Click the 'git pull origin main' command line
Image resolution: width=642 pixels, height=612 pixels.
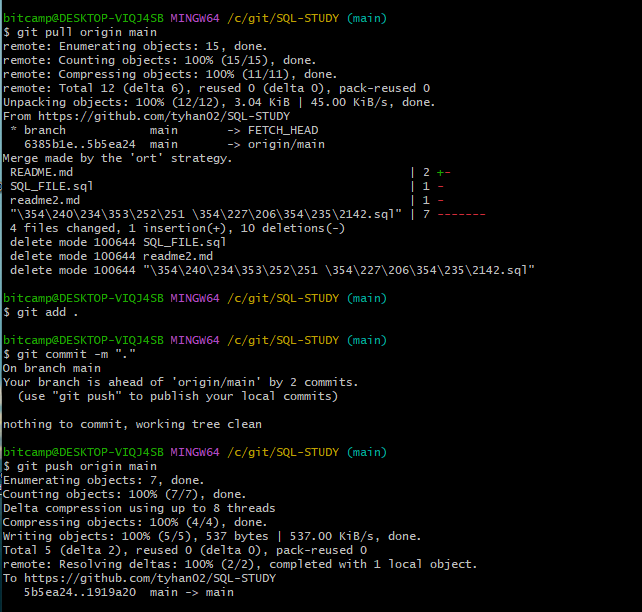point(80,32)
